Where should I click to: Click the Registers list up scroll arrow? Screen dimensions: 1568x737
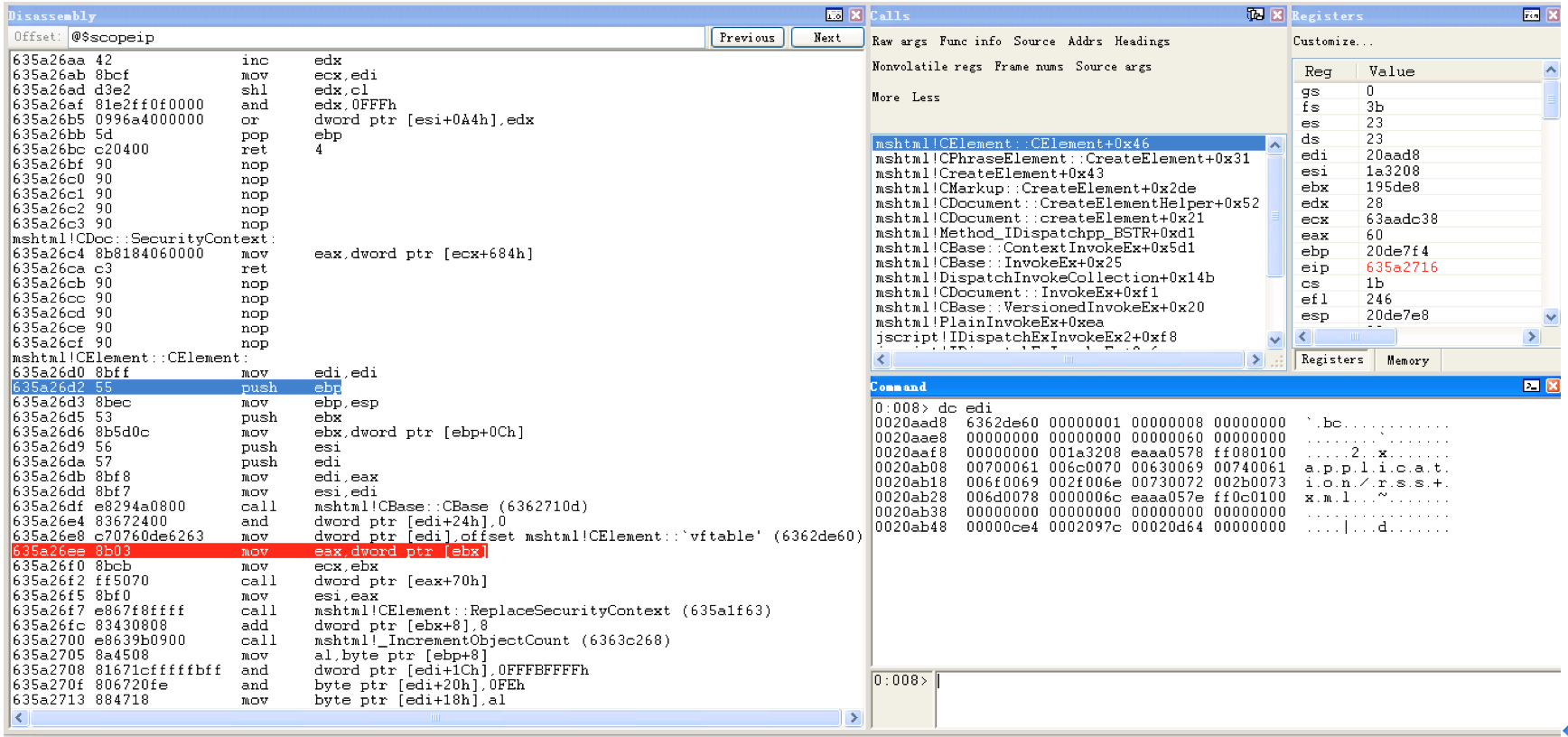pos(1551,70)
